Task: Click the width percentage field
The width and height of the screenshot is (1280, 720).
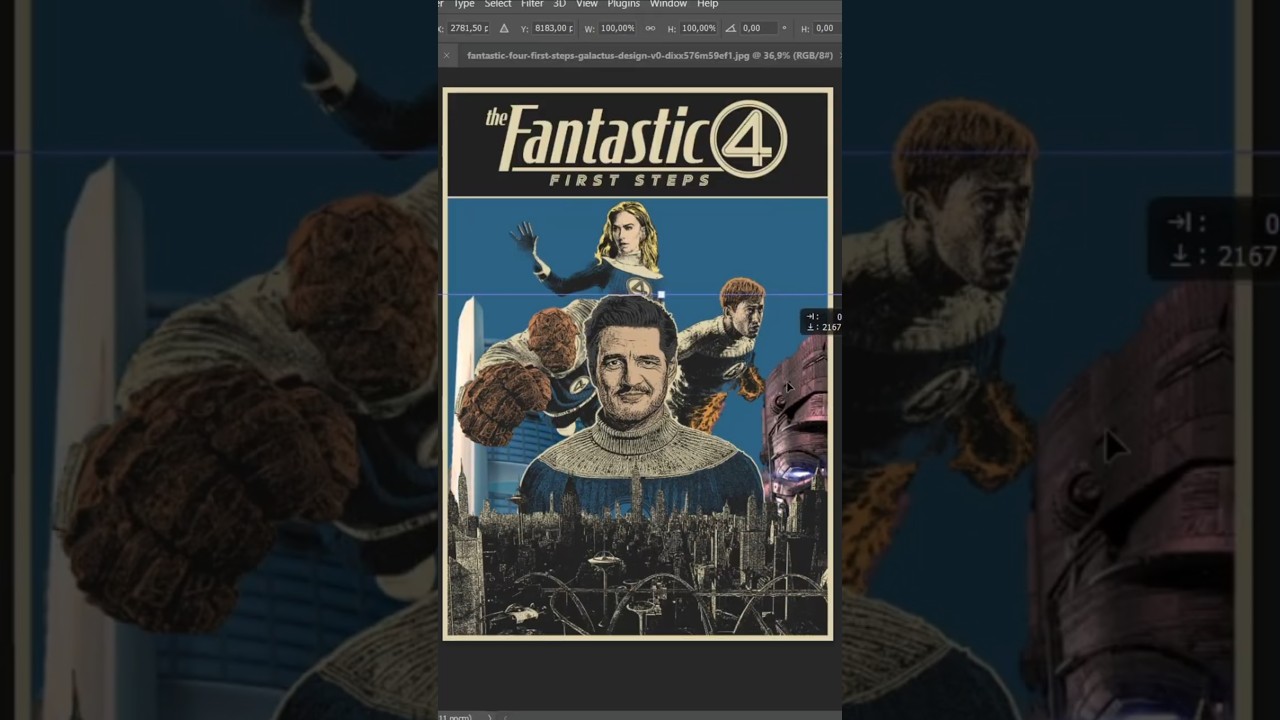Action: tap(618, 28)
